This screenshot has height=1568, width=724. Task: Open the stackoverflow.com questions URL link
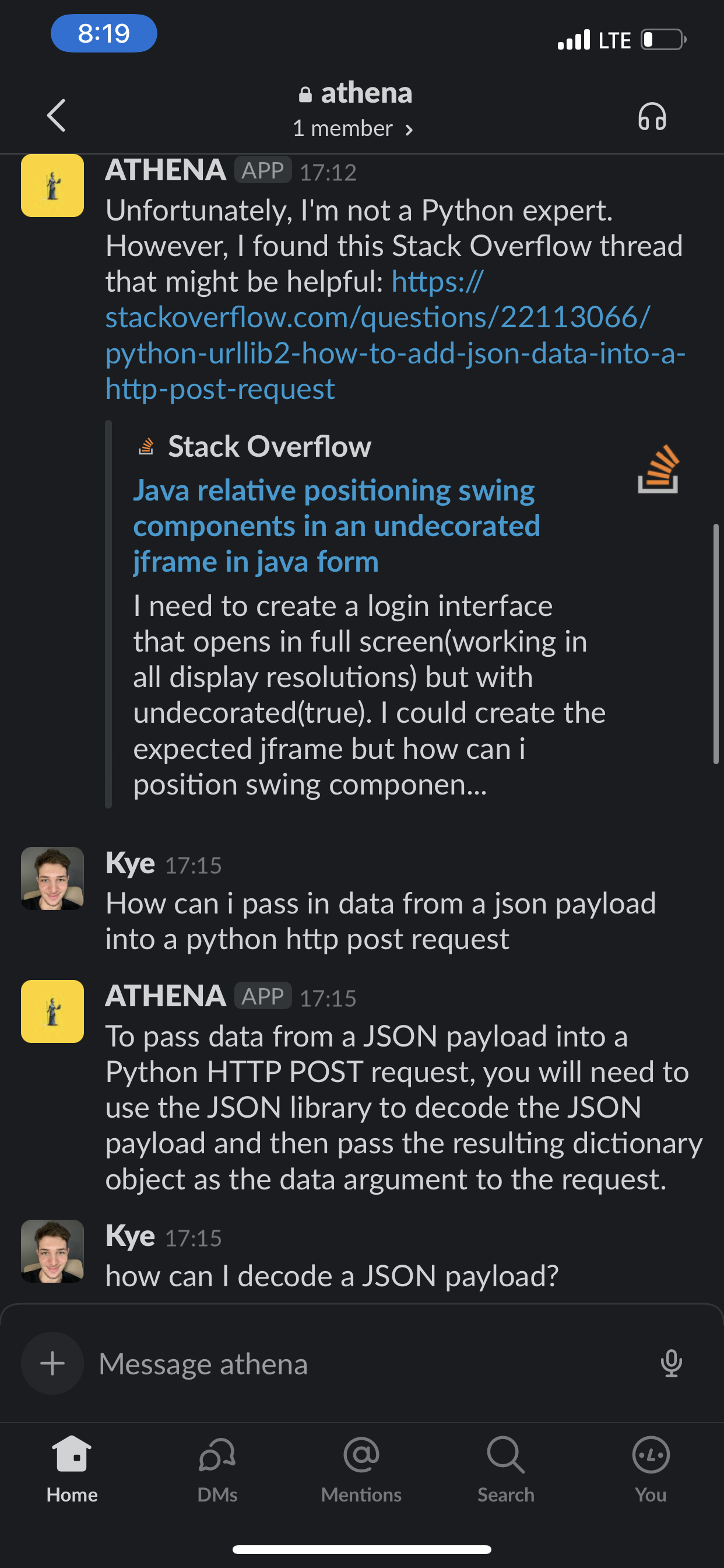click(x=394, y=335)
